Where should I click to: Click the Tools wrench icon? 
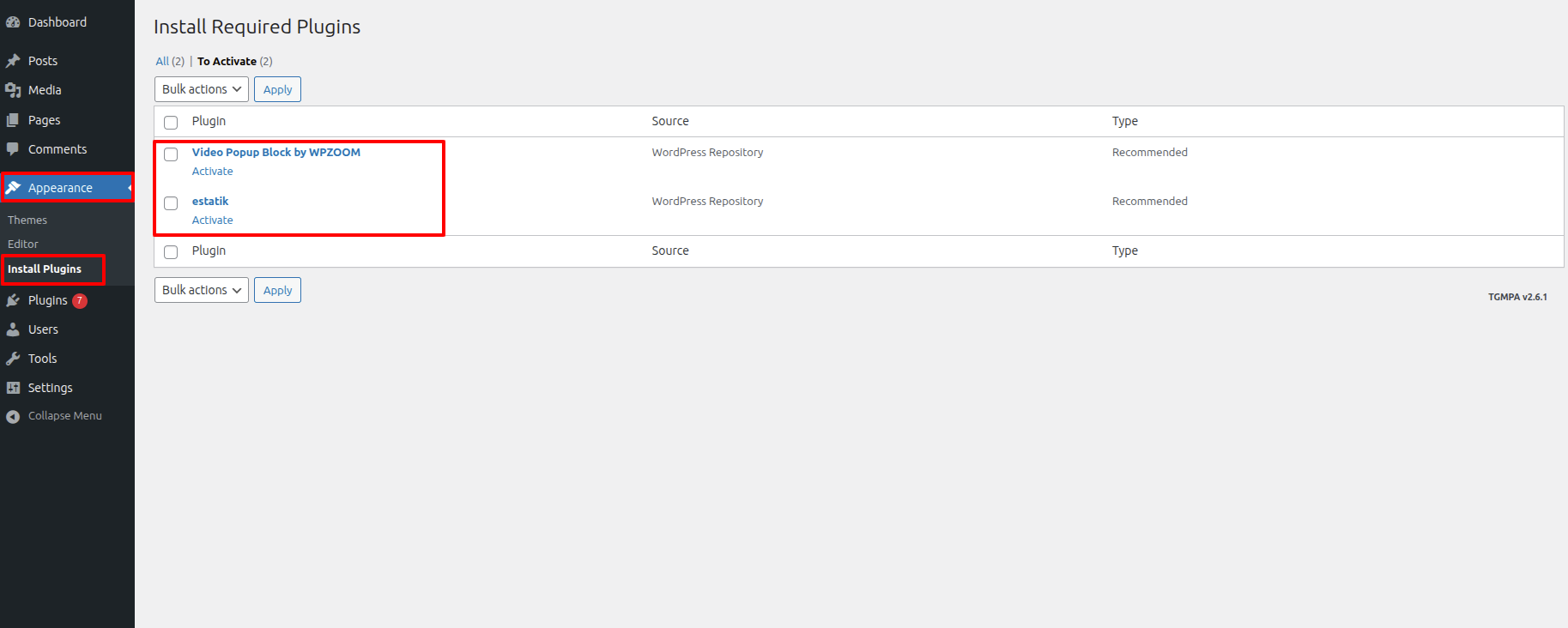13,359
